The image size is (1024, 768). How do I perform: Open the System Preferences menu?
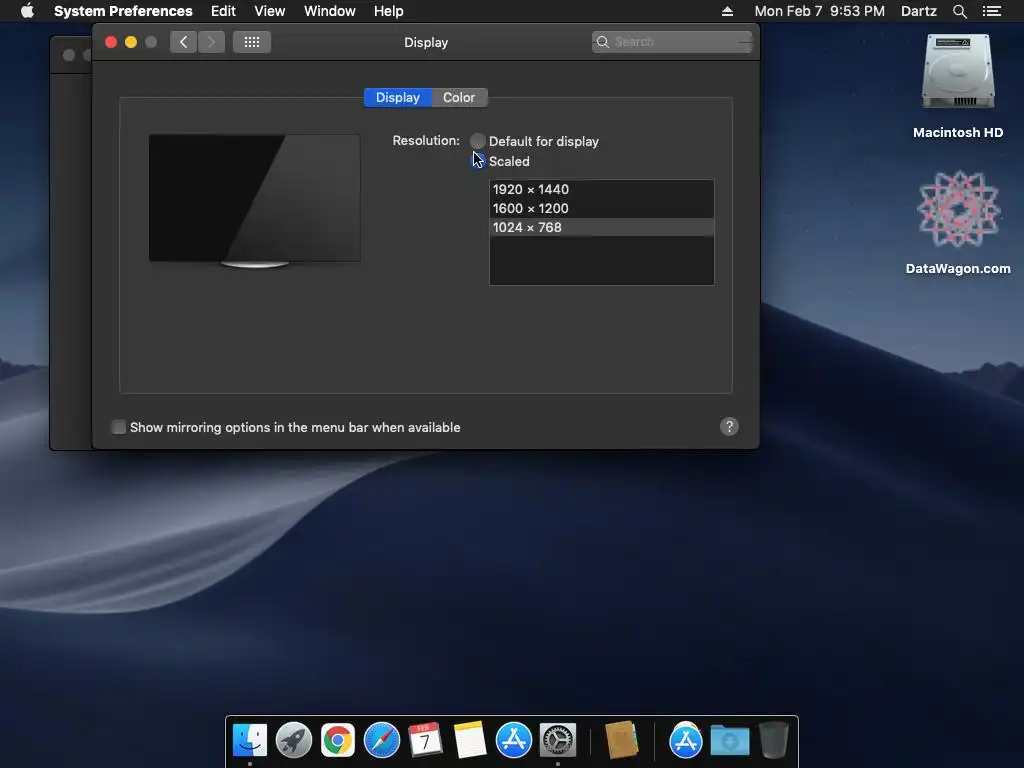pos(123,11)
